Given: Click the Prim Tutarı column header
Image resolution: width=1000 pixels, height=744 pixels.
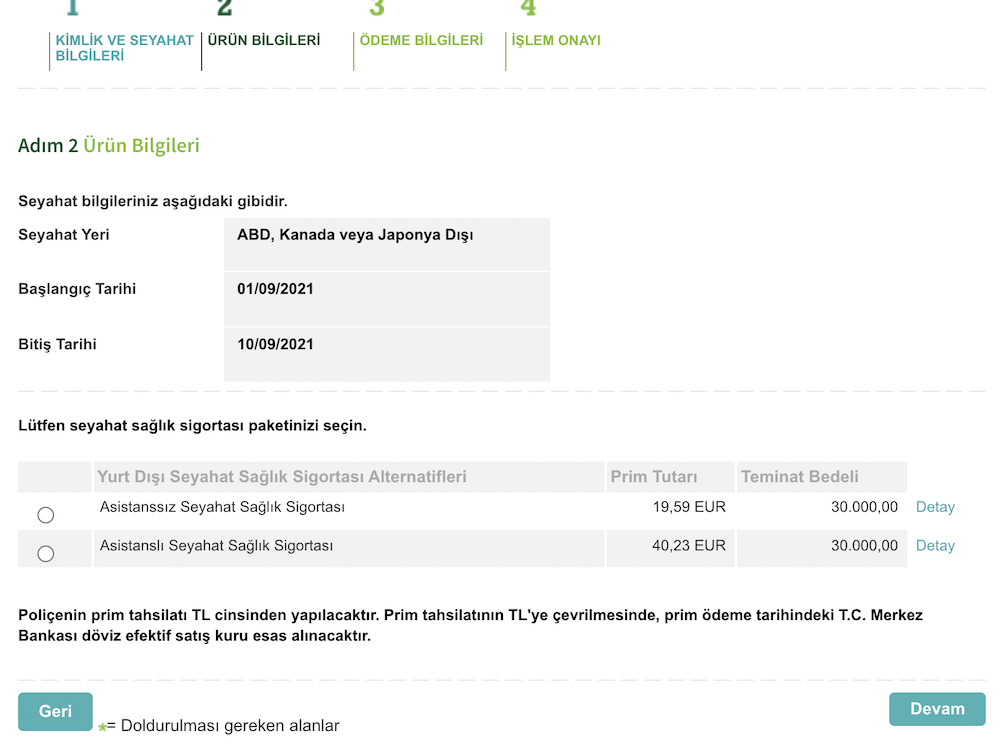Looking at the screenshot, I should click(x=670, y=477).
